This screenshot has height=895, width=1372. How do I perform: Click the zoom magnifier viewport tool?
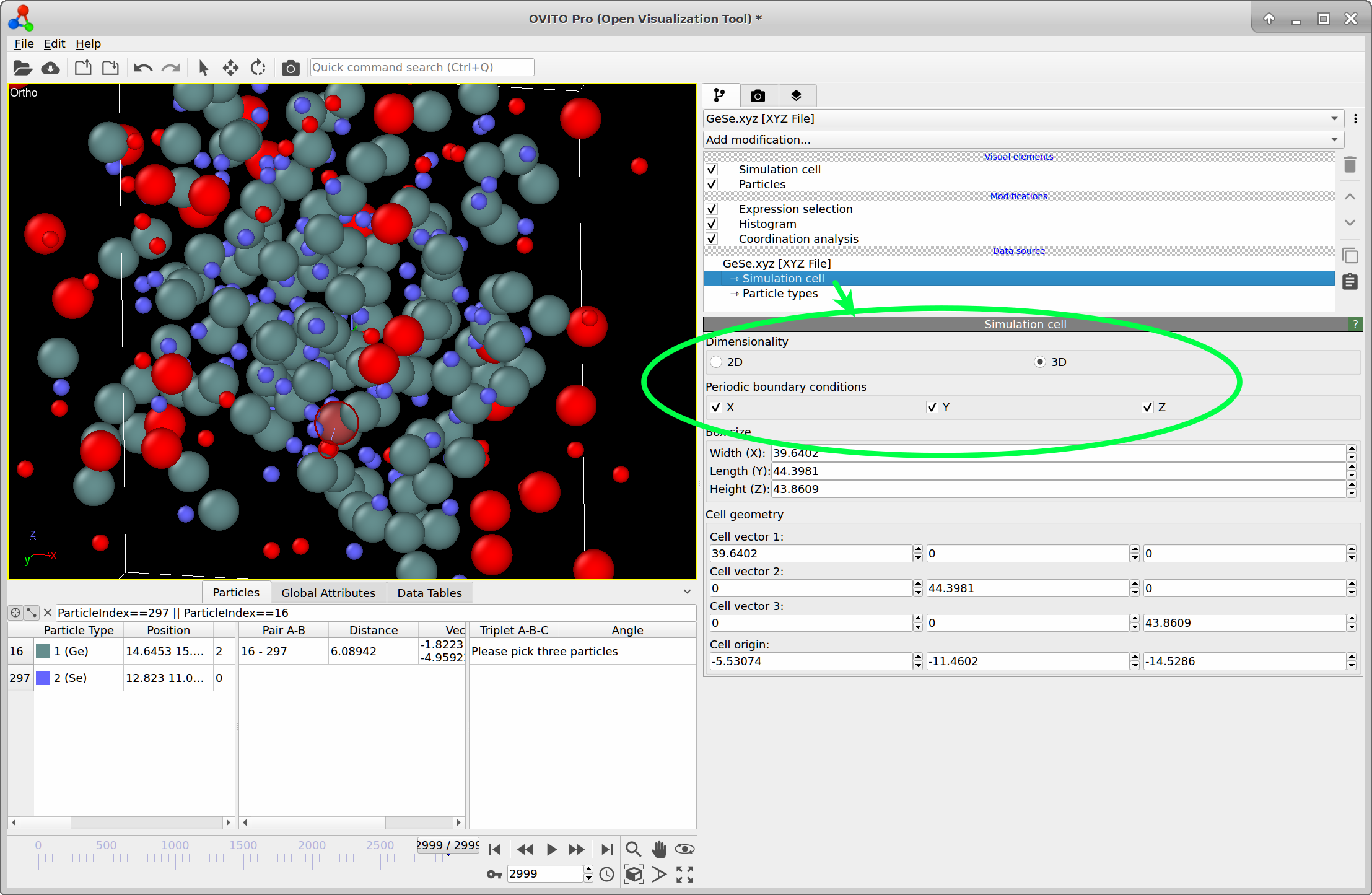pos(632,849)
